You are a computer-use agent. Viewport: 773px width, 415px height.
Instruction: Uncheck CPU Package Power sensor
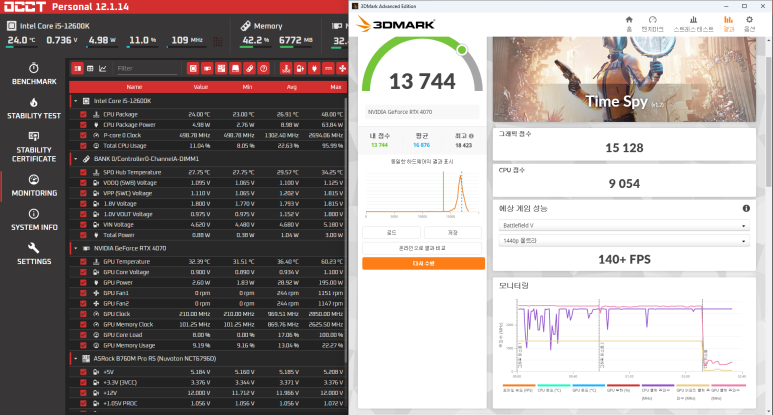tap(83, 125)
